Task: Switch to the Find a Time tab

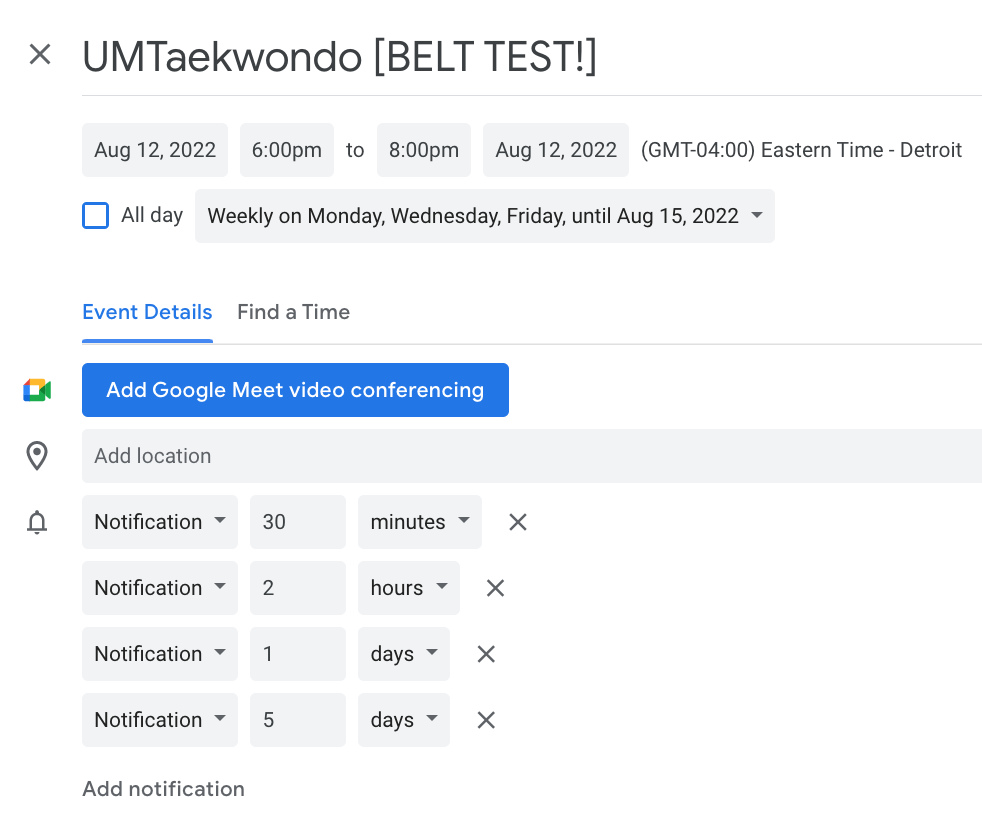Action: [293, 312]
